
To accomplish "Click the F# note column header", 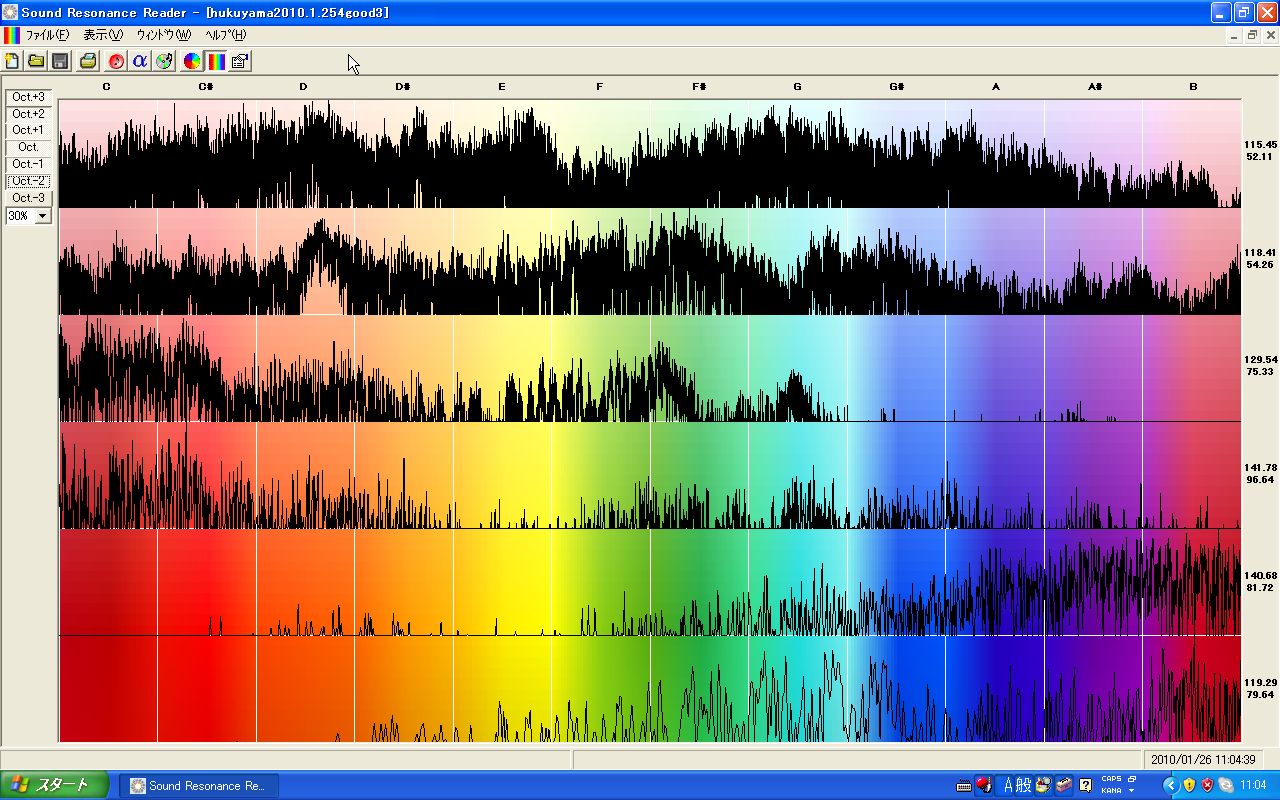I will 699,87.
